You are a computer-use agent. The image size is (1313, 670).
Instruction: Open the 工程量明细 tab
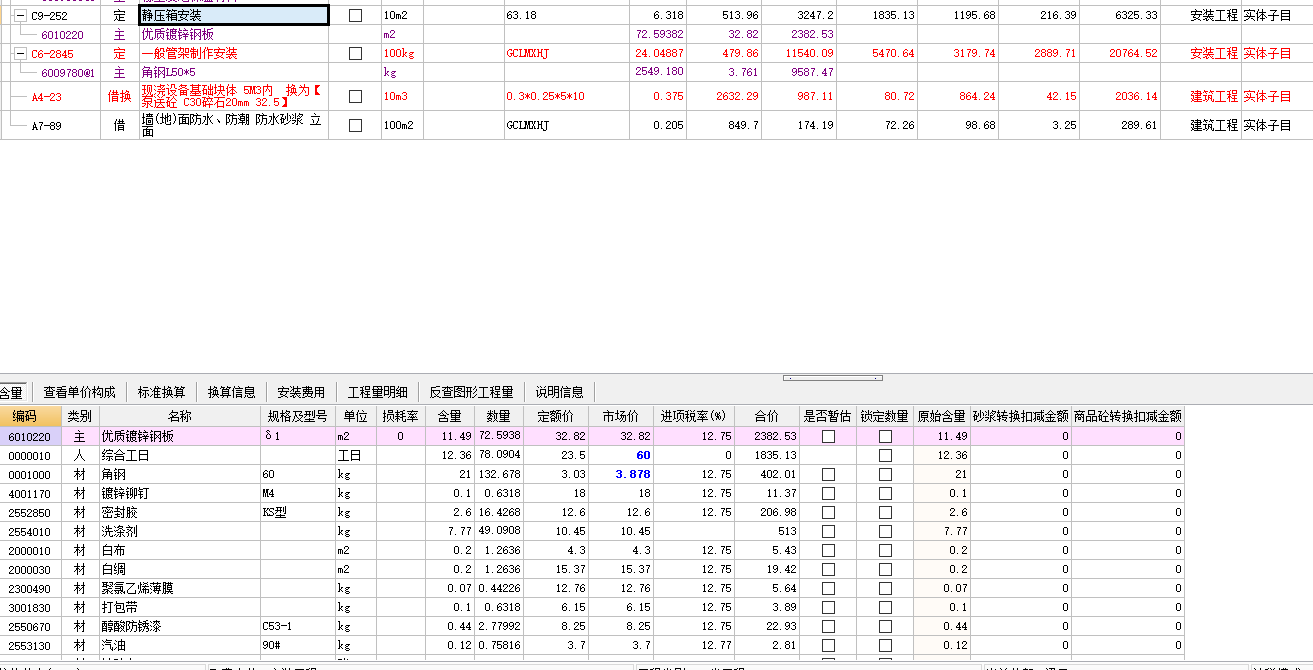click(378, 392)
